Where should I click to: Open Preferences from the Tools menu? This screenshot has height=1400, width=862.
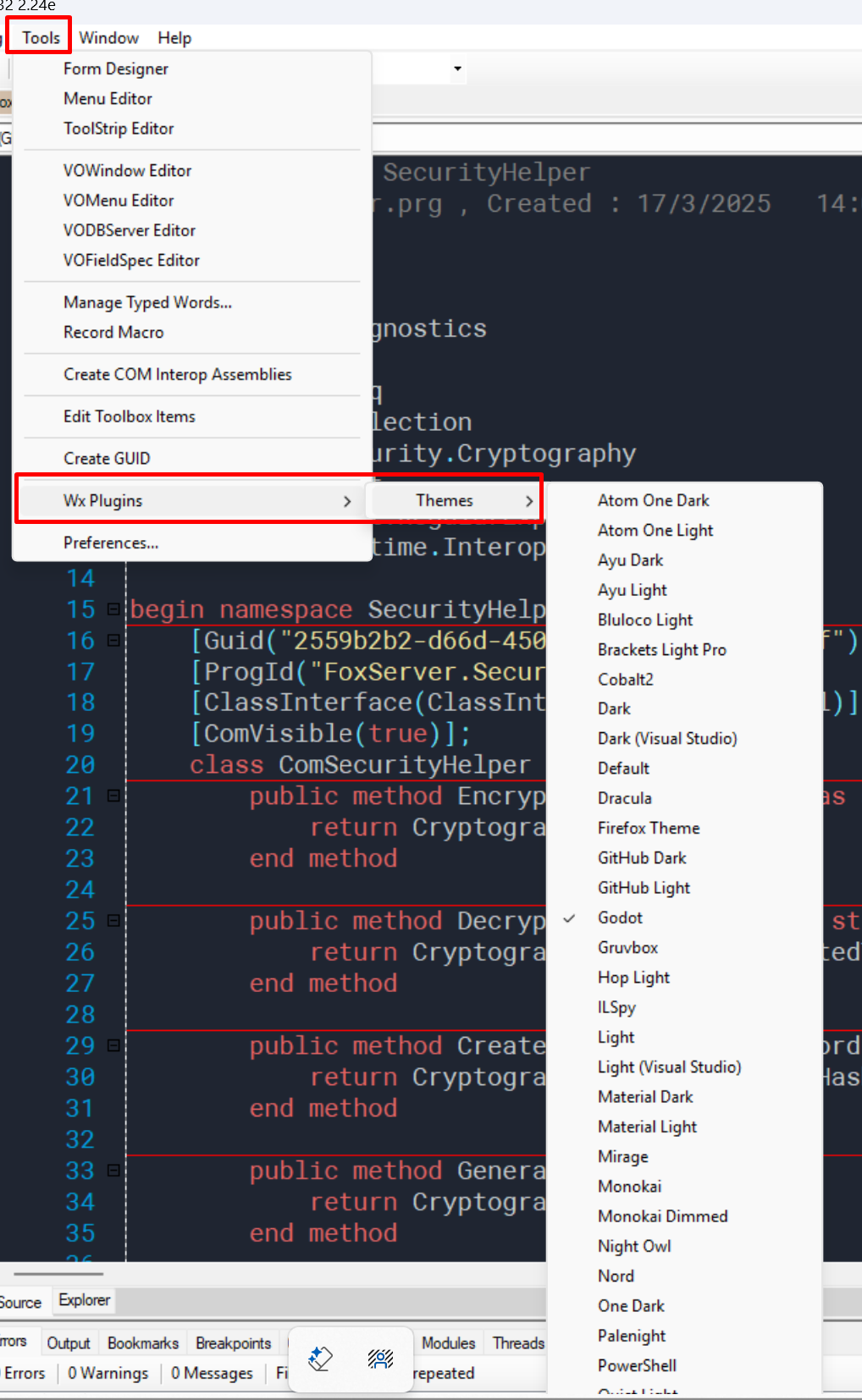(110, 543)
